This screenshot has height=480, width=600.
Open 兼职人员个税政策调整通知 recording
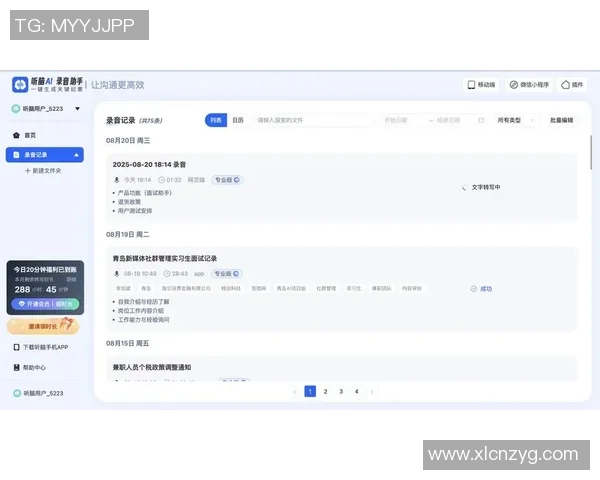click(152, 367)
